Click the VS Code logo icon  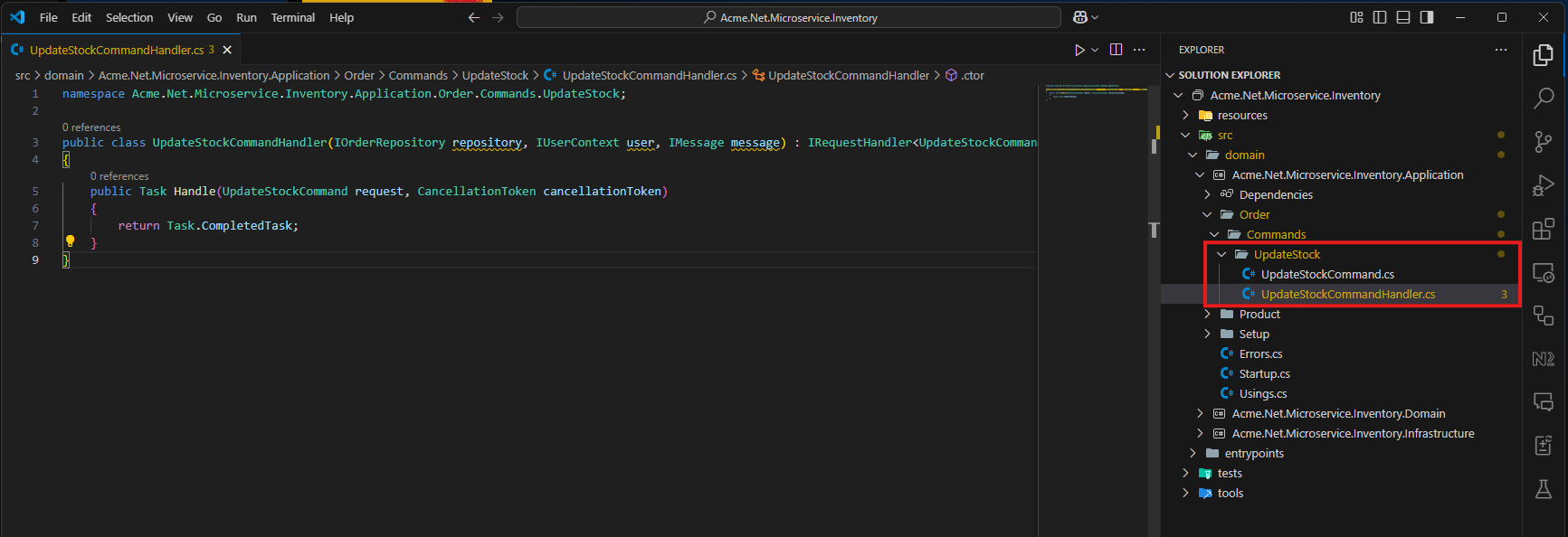click(17, 17)
